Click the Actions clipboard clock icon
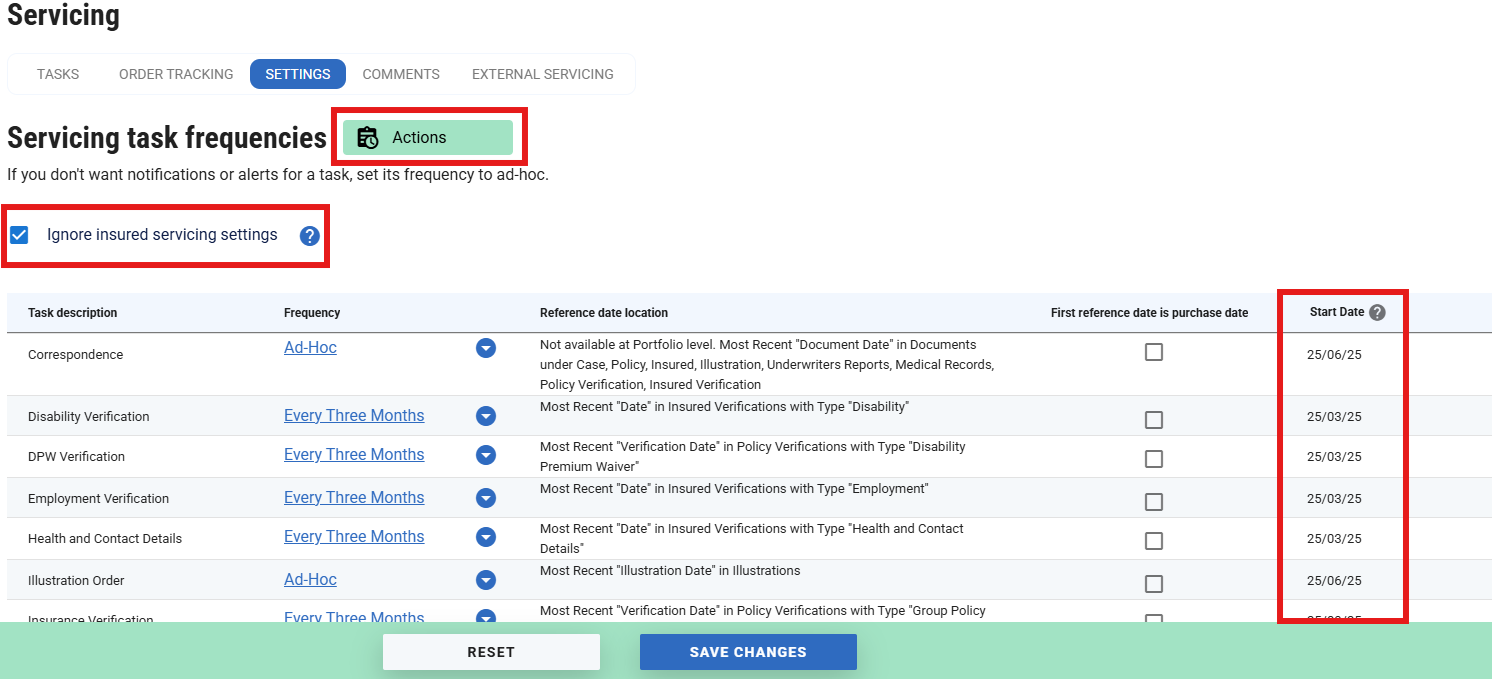 (368, 138)
